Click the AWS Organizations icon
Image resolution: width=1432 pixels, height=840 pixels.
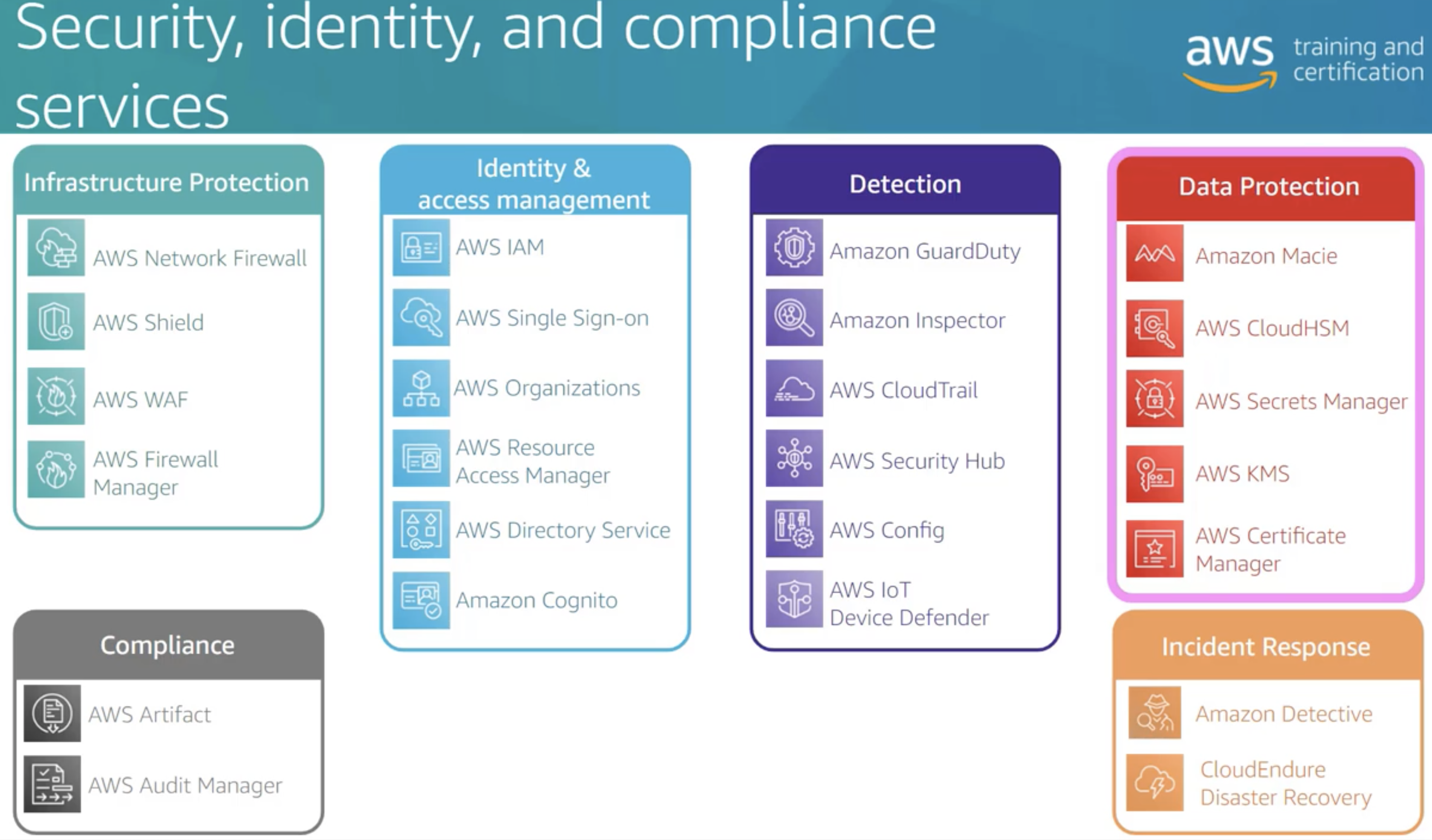(421, 388)
